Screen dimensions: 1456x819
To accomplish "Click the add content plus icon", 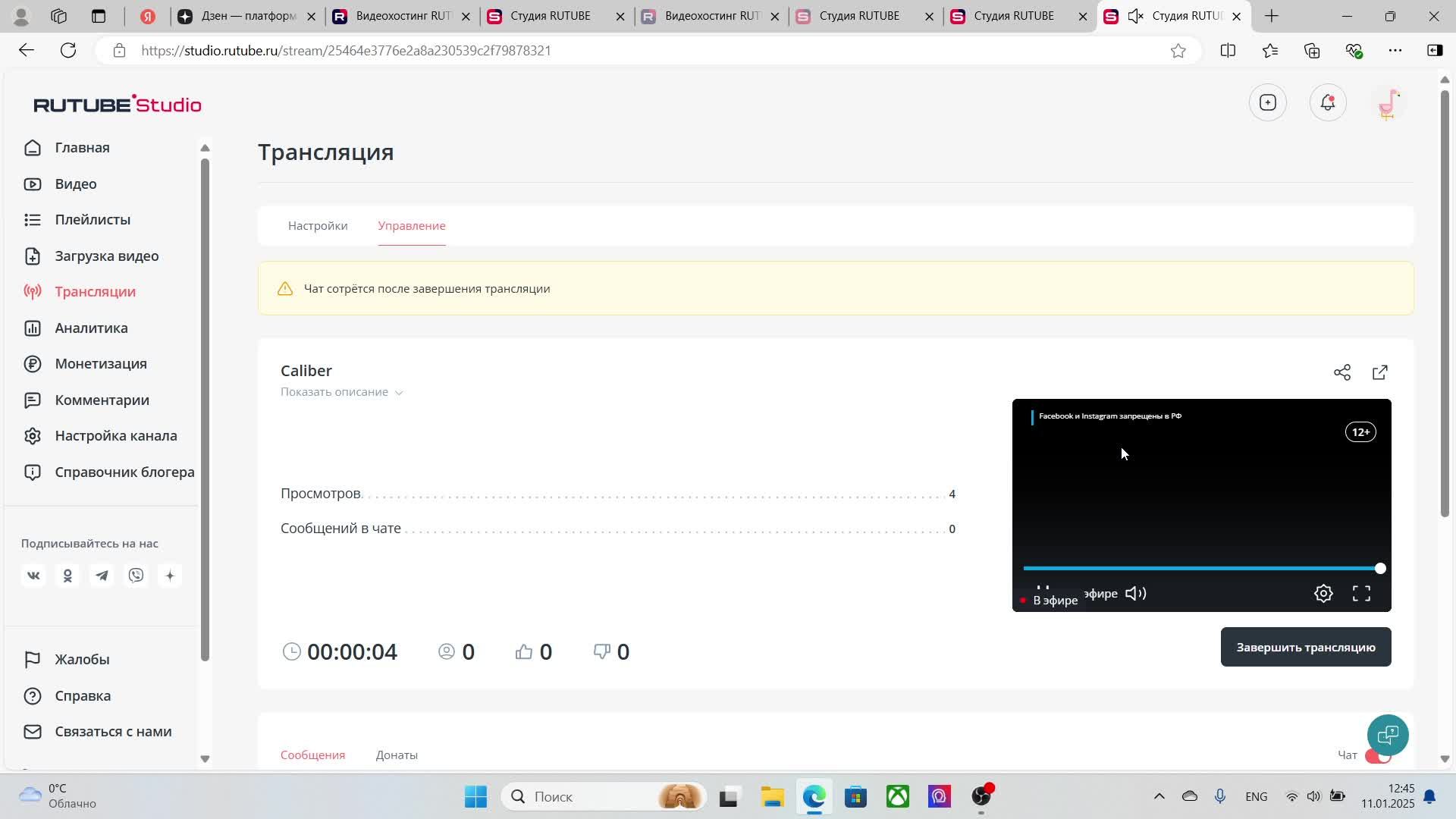I will [1267, 103].
